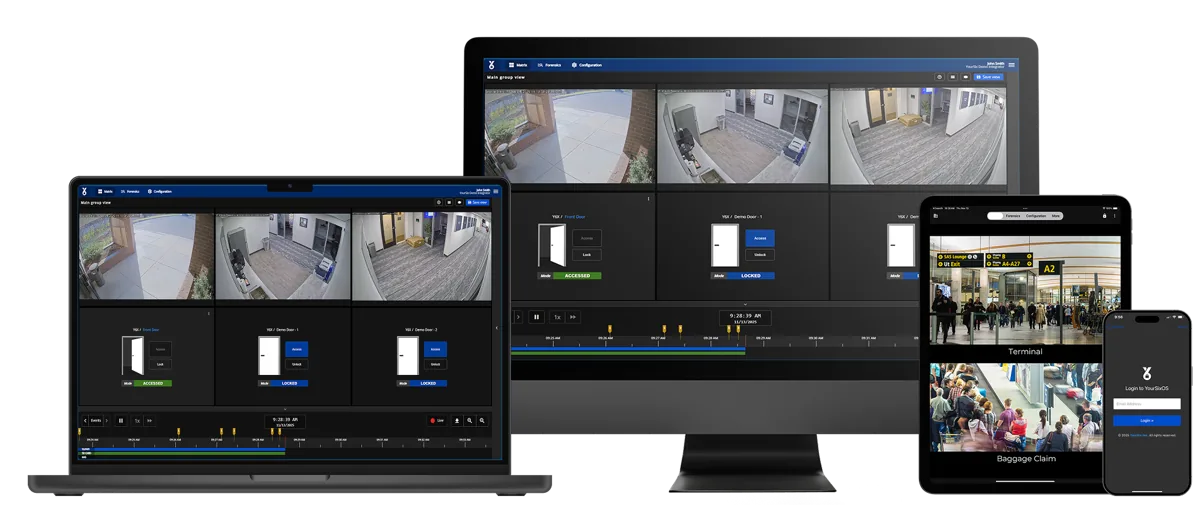This screenshot has height=520, width=1200.
Task: Pause playback on the laptop
Action: pyautogui.click(x=121, y=421)
